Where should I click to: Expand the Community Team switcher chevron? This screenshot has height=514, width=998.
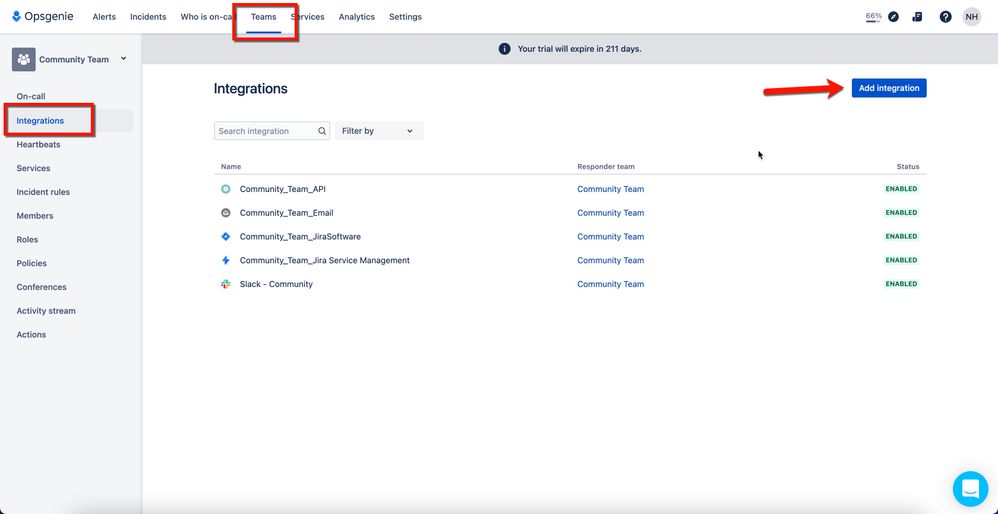123,59
